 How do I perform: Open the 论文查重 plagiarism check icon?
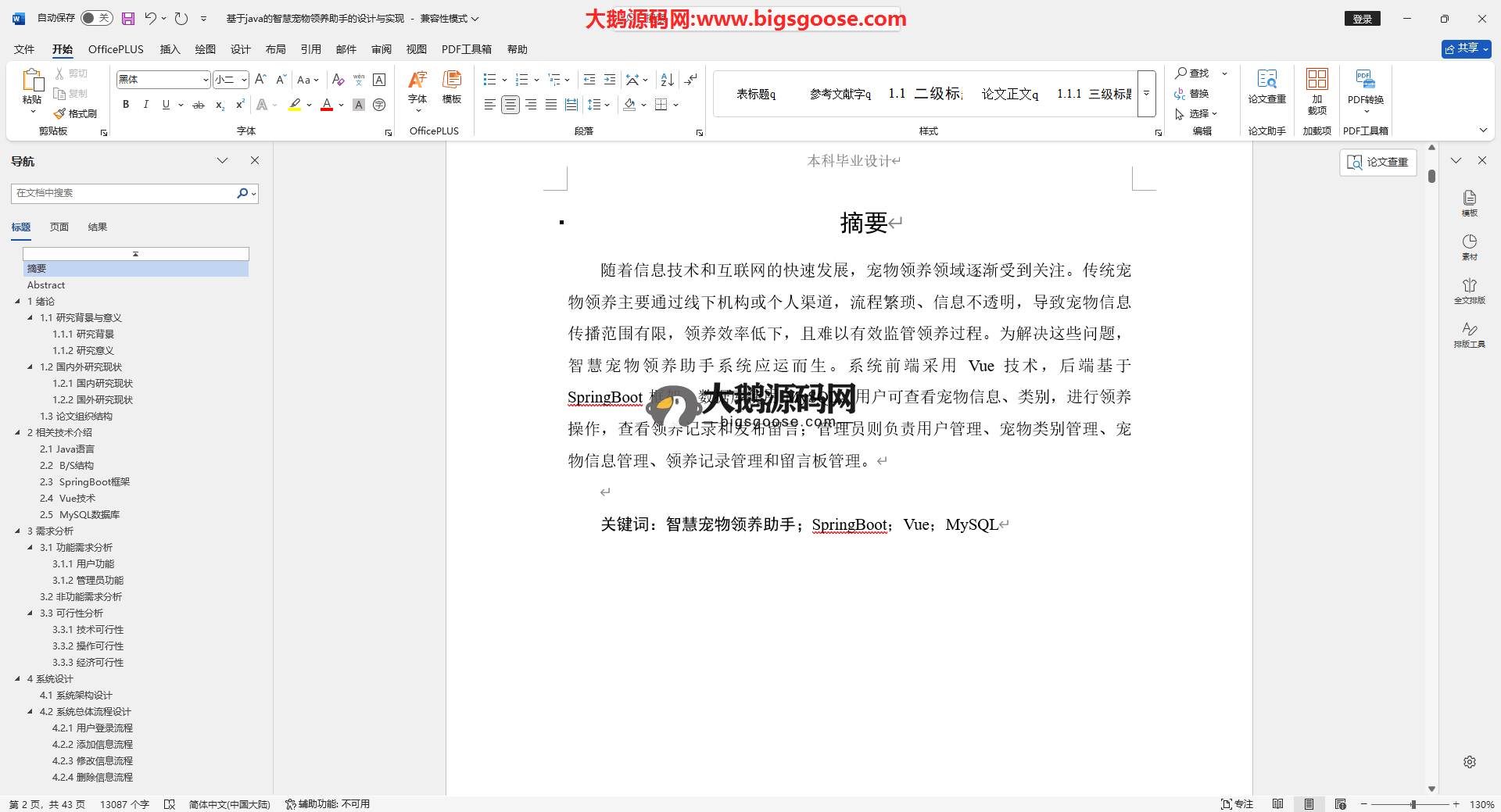[x=1266, y=86]
